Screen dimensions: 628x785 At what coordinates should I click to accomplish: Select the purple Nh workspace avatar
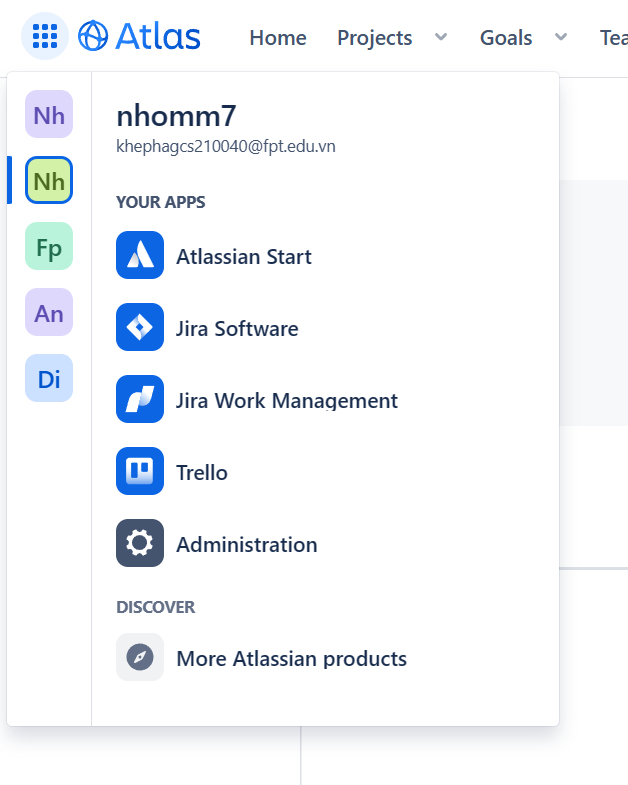pos(49,114)
